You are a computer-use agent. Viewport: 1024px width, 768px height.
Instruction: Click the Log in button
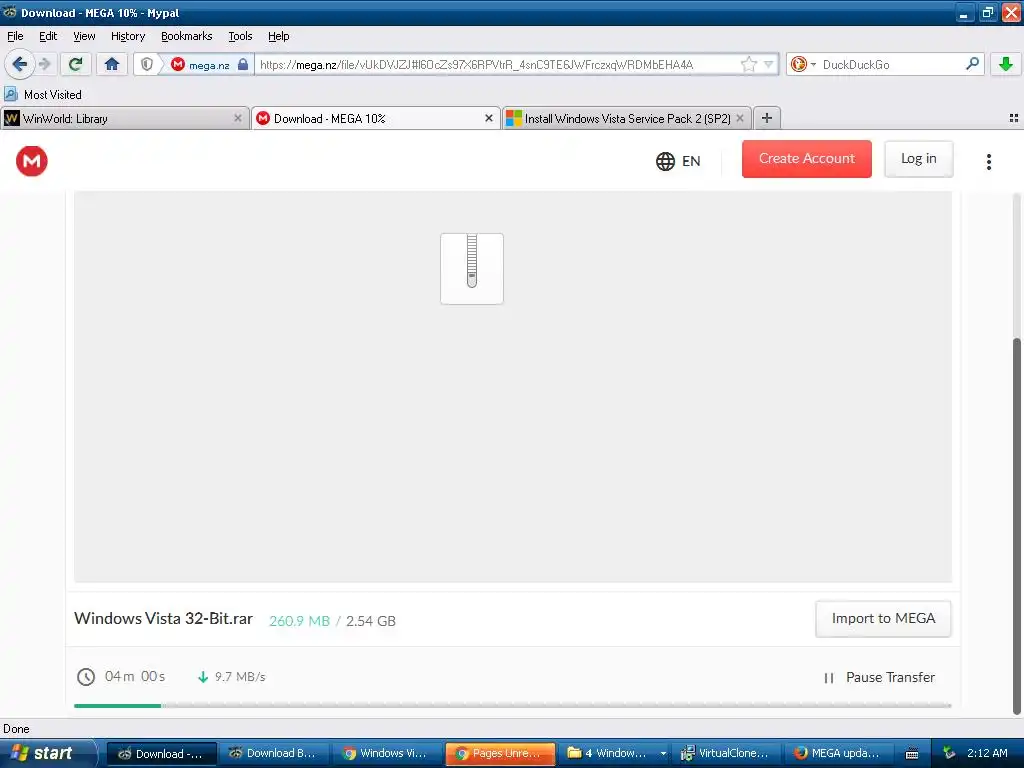[x=918, y=159]
